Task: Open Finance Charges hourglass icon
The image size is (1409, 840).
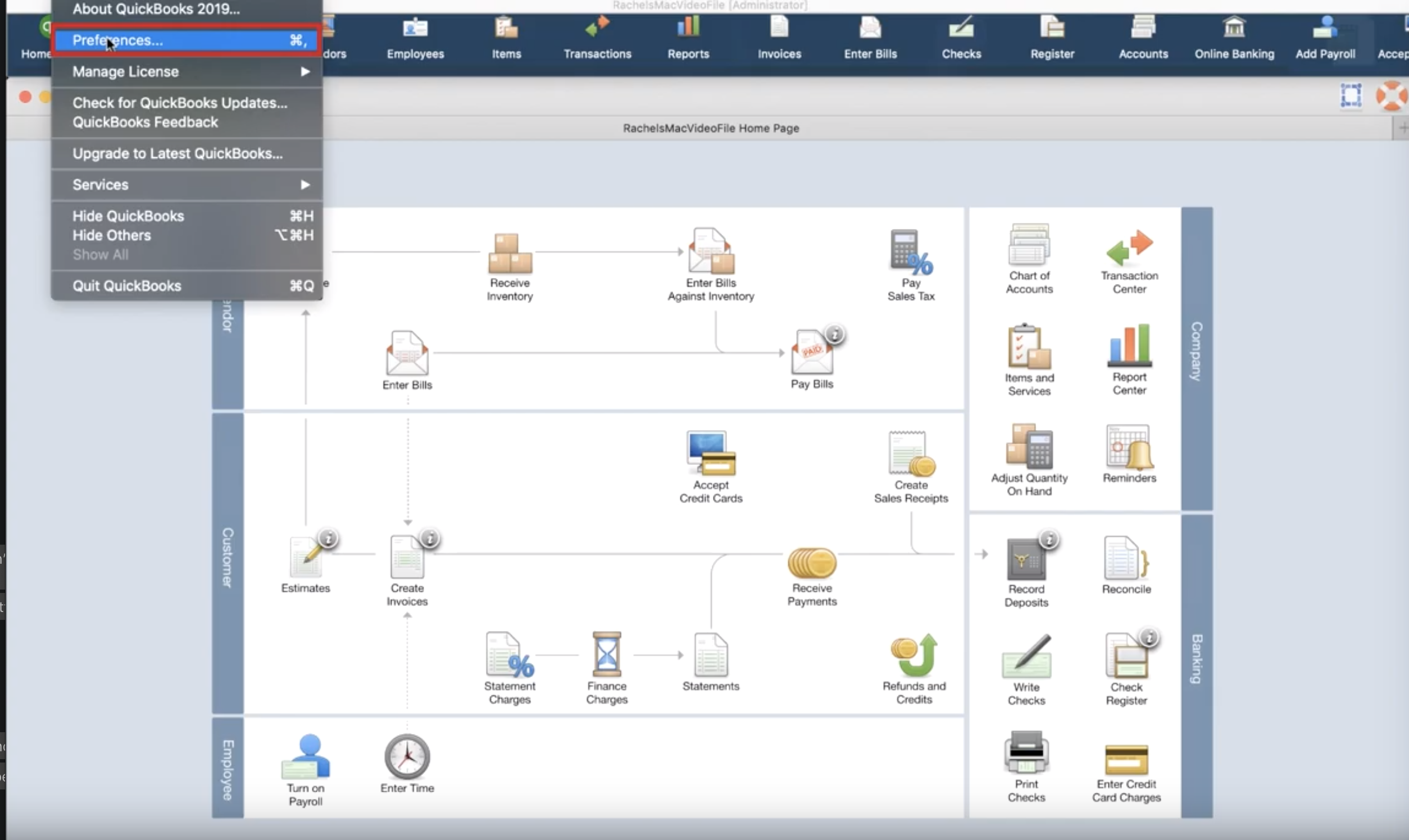Action: click(607, 669)
